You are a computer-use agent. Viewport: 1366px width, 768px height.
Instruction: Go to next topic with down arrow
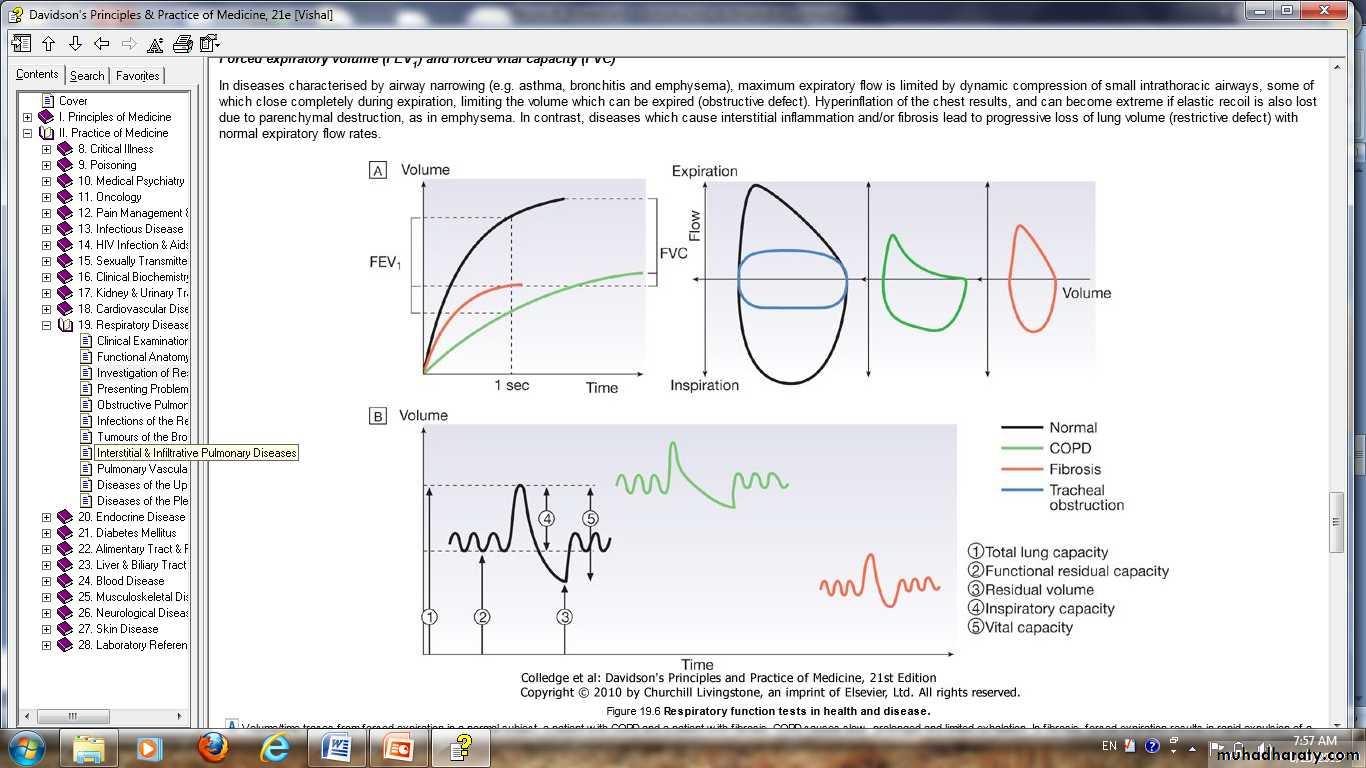pyautogui.click(x=75, y=44)
